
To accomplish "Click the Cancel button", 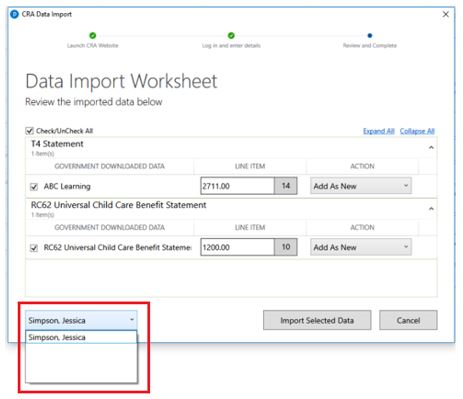I will pos(408,320).
